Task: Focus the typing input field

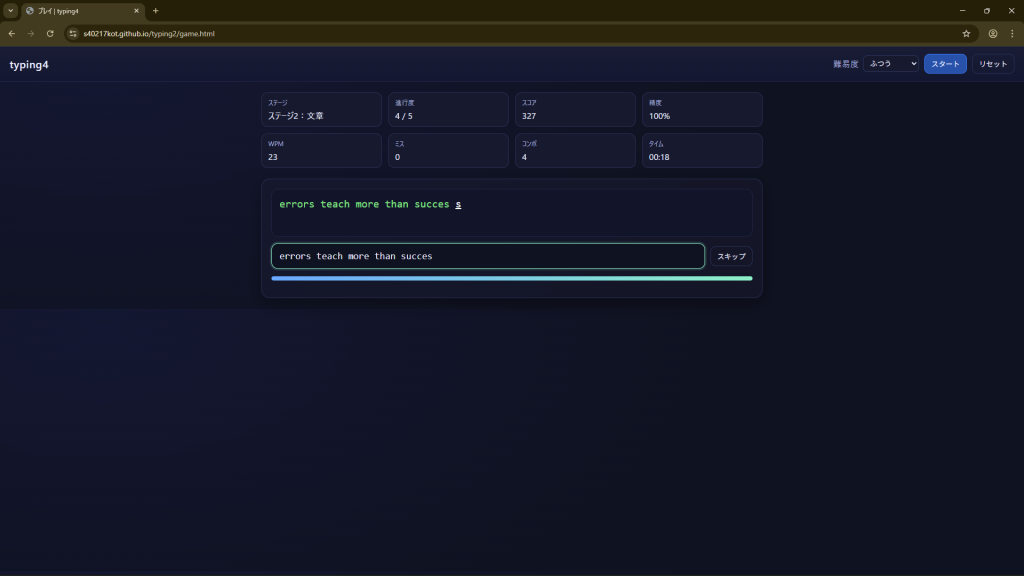Action: tap(487, 257)
